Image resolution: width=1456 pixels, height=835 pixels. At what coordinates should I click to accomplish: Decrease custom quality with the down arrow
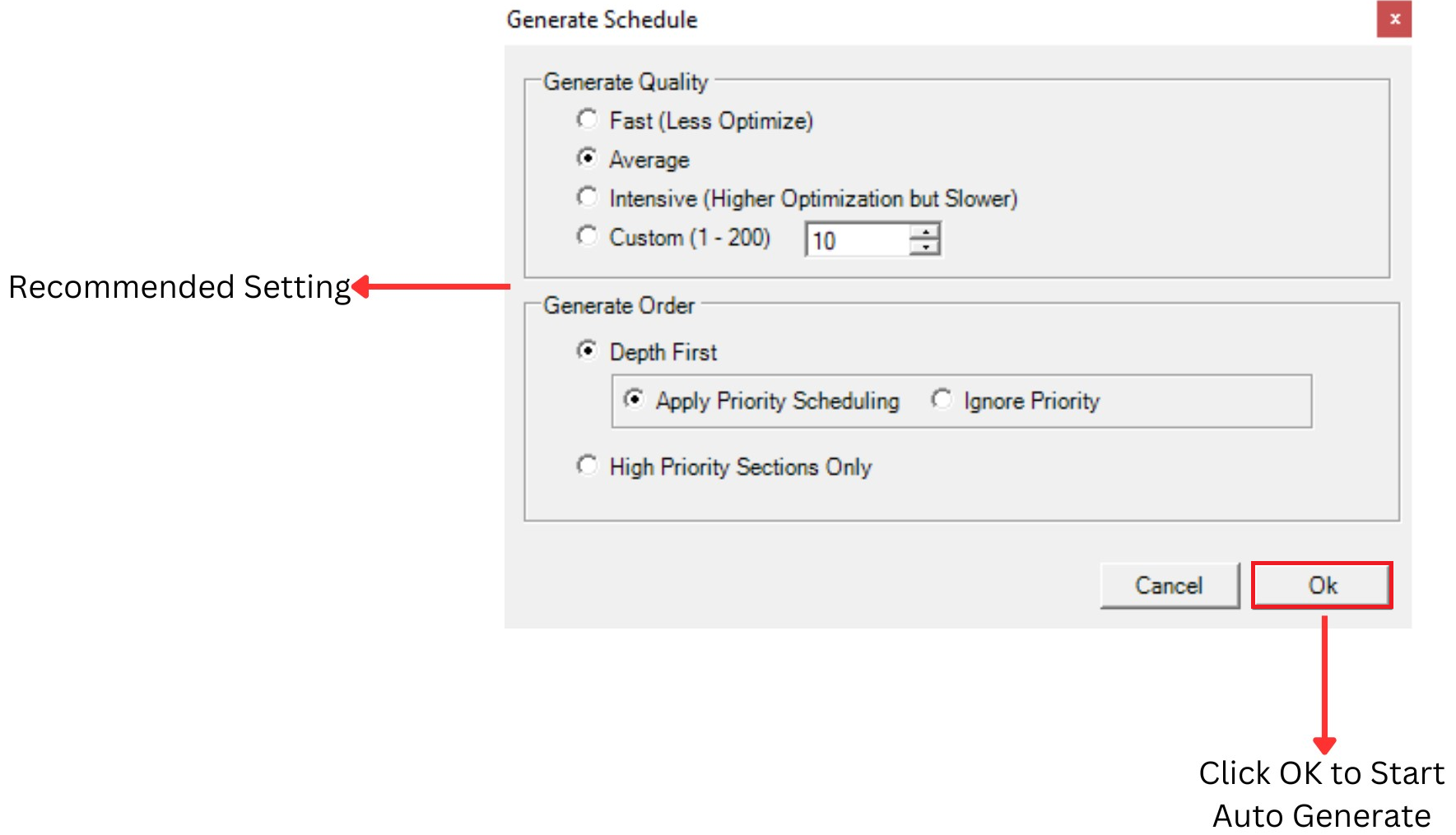click(x=926, y=248)
